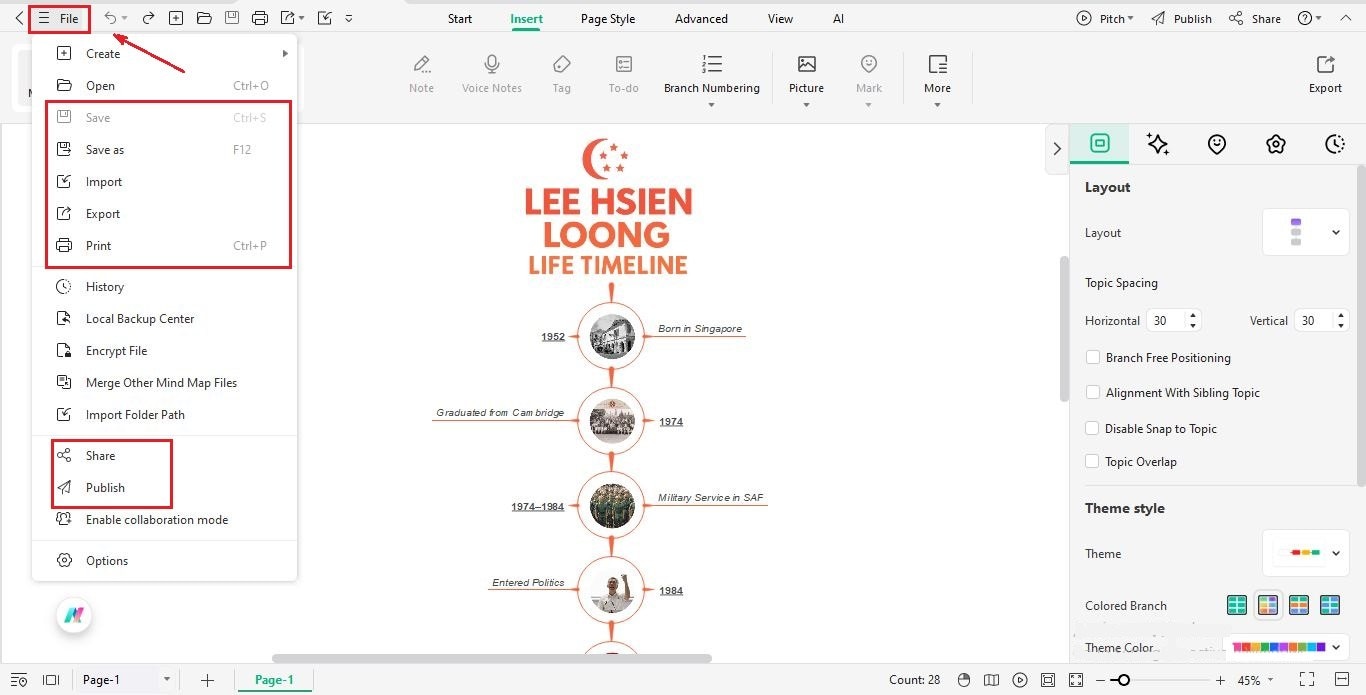Viewport: 1366px width, 695px height.
Task: Select the first Colored Branch swatch
Action: (x=1237, y=605)
